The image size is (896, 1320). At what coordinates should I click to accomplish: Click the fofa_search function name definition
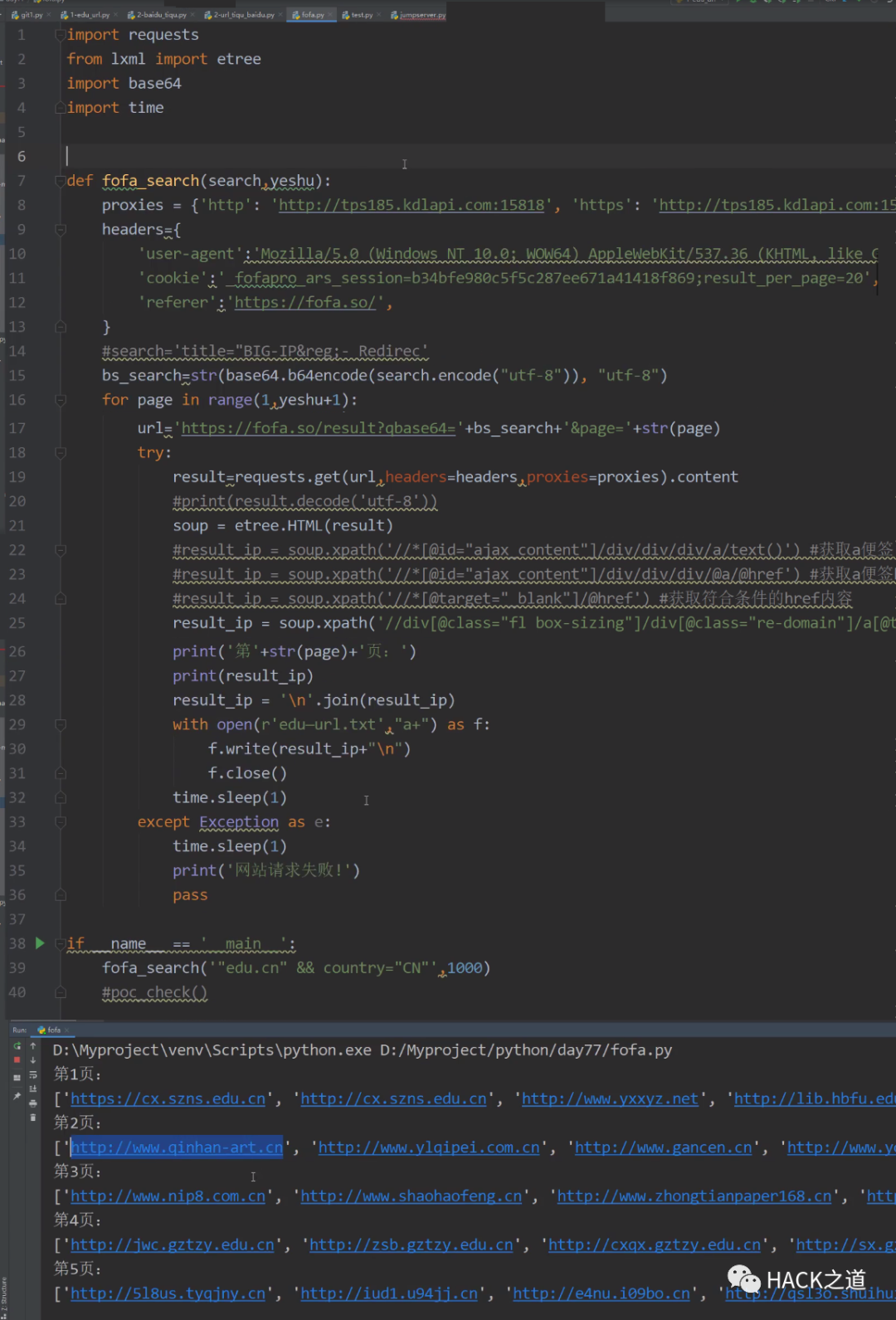[150, 181]
